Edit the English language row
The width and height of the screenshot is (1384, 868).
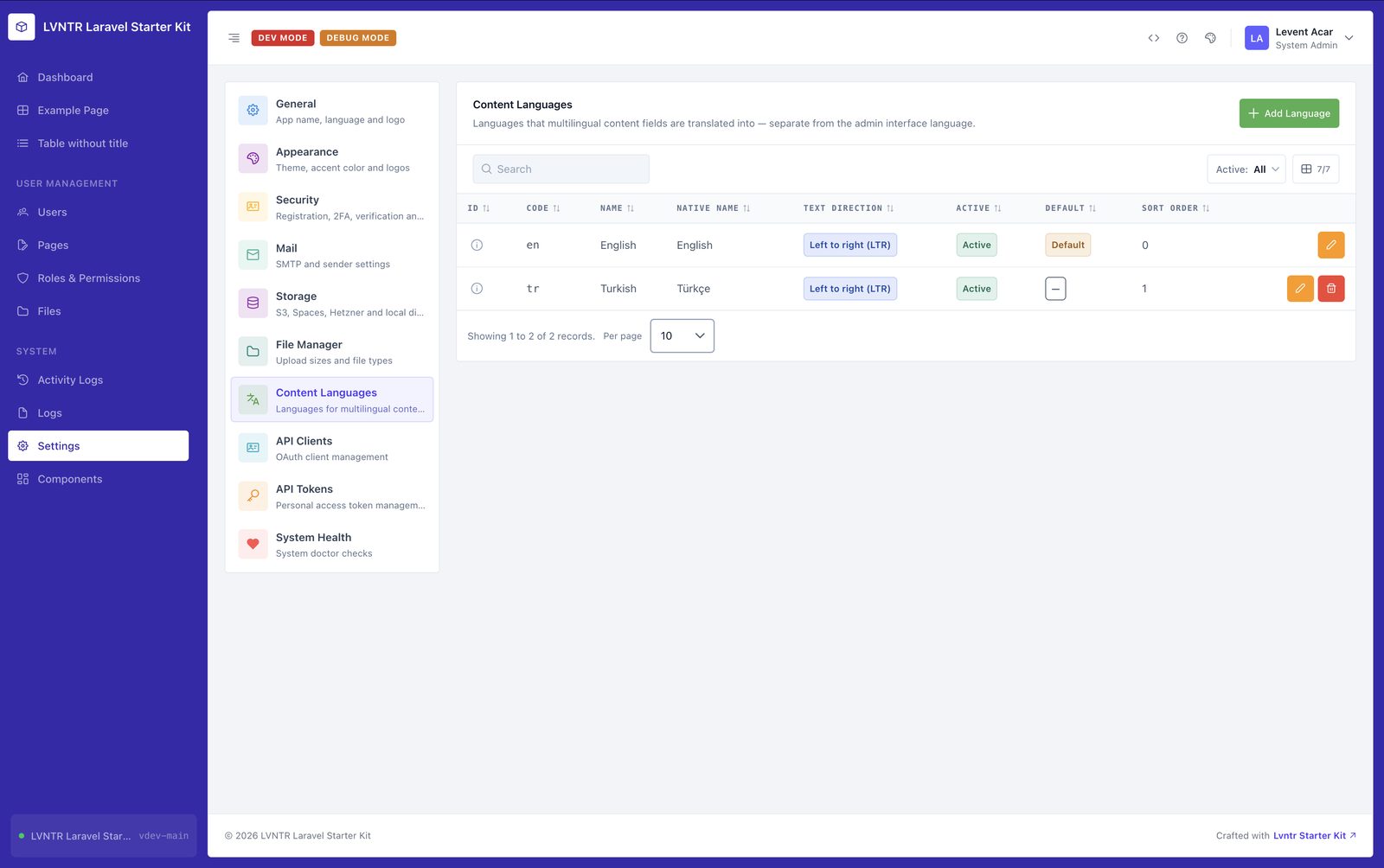coord(1330,246)
